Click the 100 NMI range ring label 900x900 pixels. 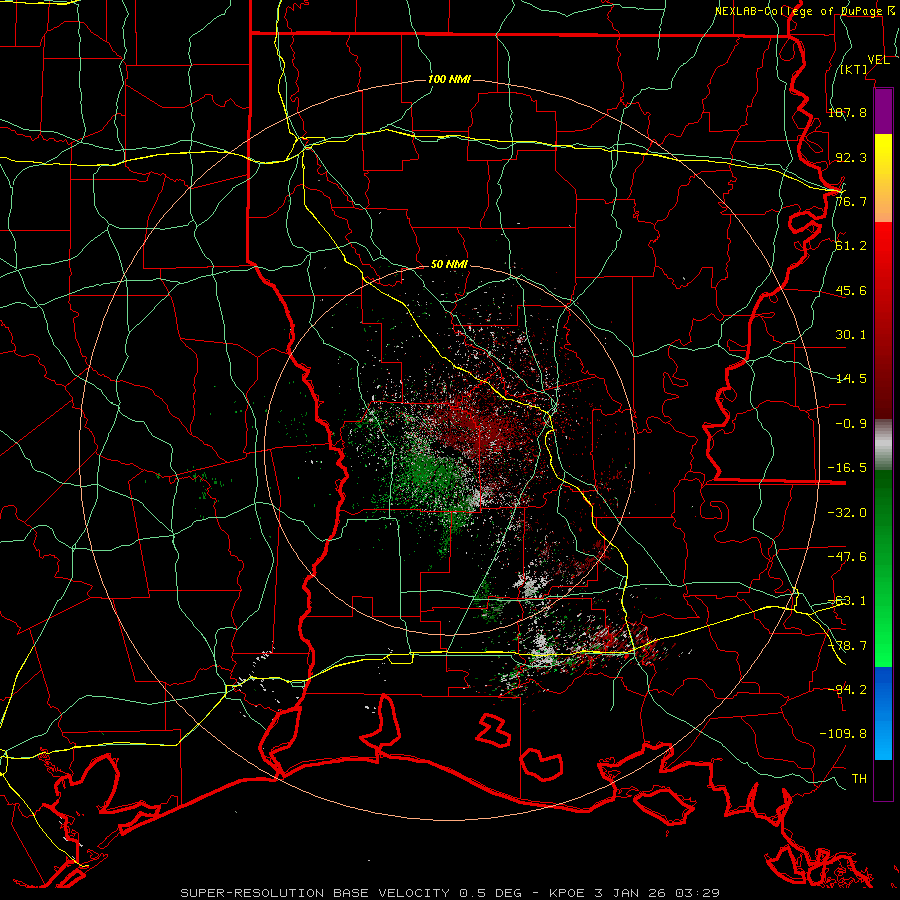(x=449, y=79)
